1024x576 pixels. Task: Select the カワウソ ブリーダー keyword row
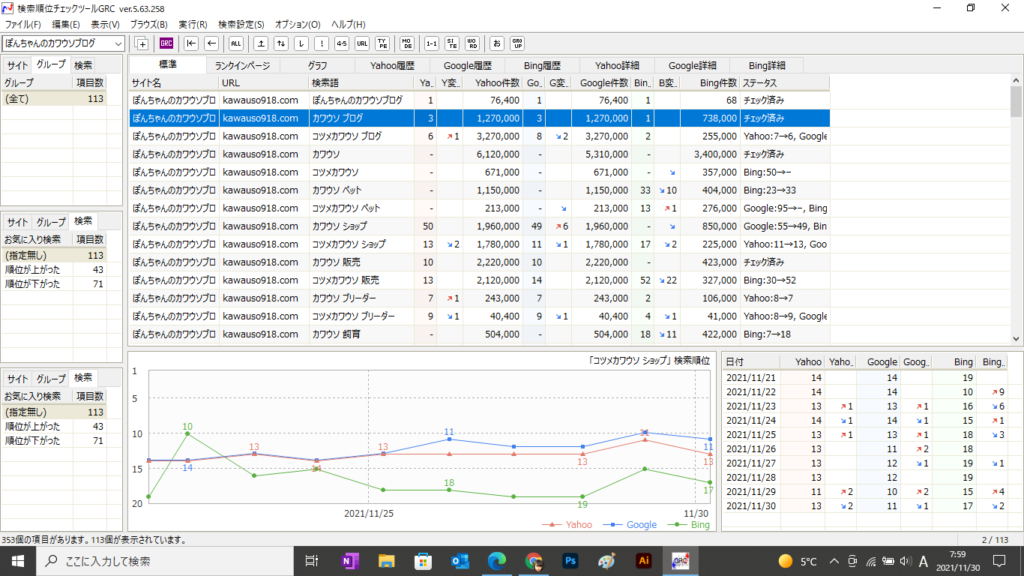pyautogui.click(x=479, y=298)
